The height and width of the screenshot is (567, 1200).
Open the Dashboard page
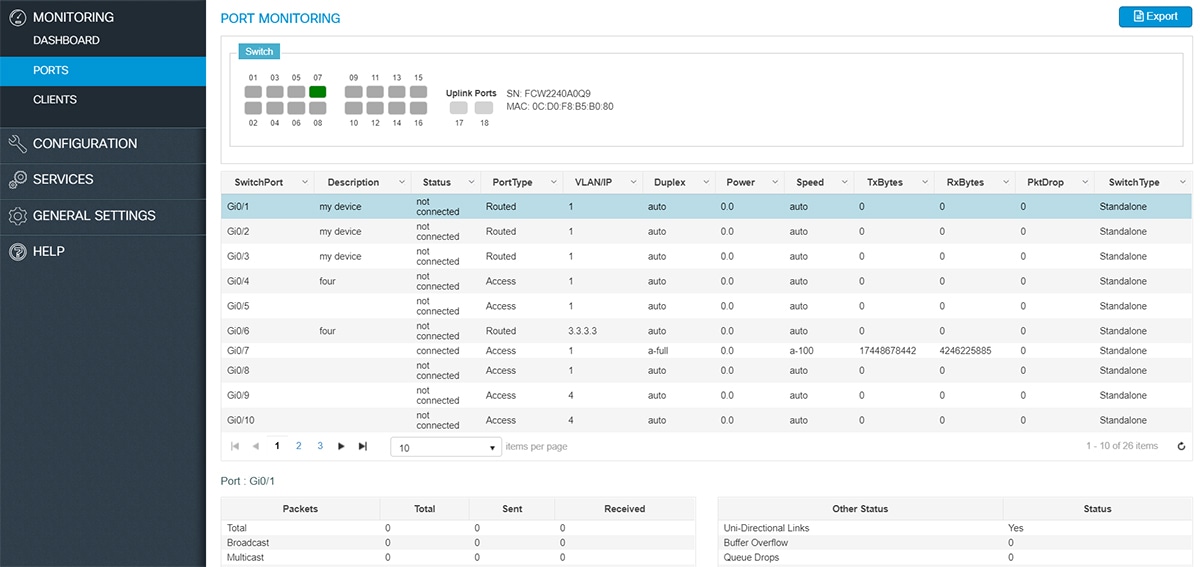pyautogui.click(x=66, y=41)
